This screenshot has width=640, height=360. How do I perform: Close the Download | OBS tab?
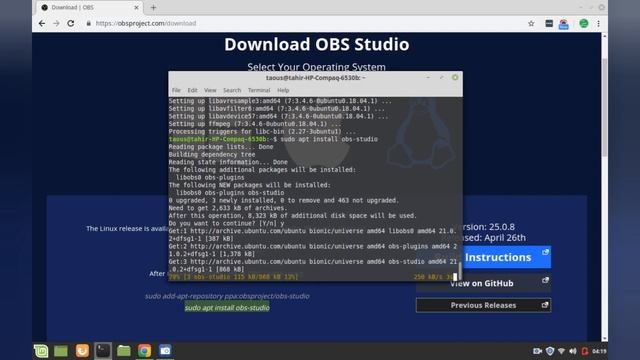(x=136, y=7)
